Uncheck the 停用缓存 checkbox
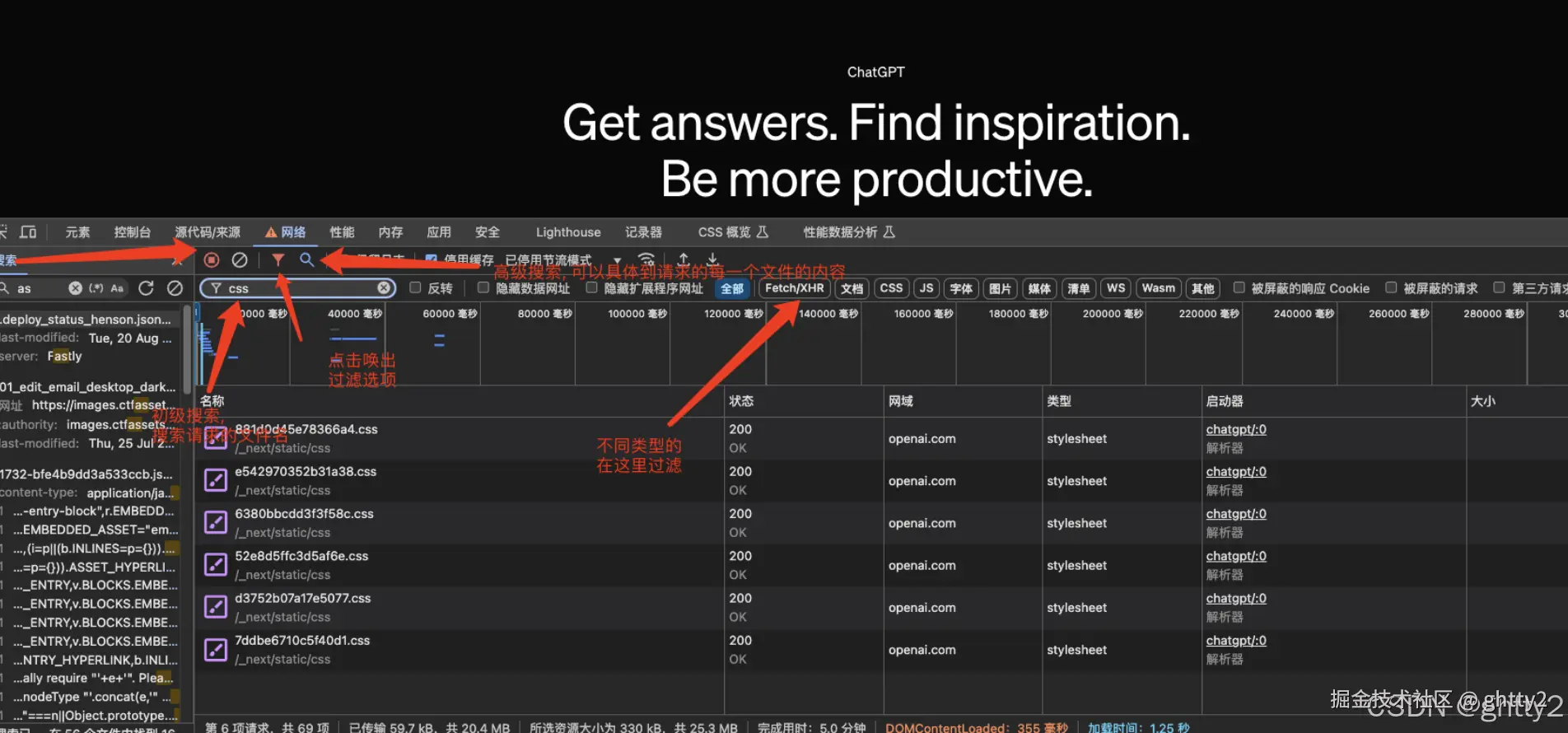Image resolution: width=1568 pixels, height=733 pixels. [x=431, y=259]
